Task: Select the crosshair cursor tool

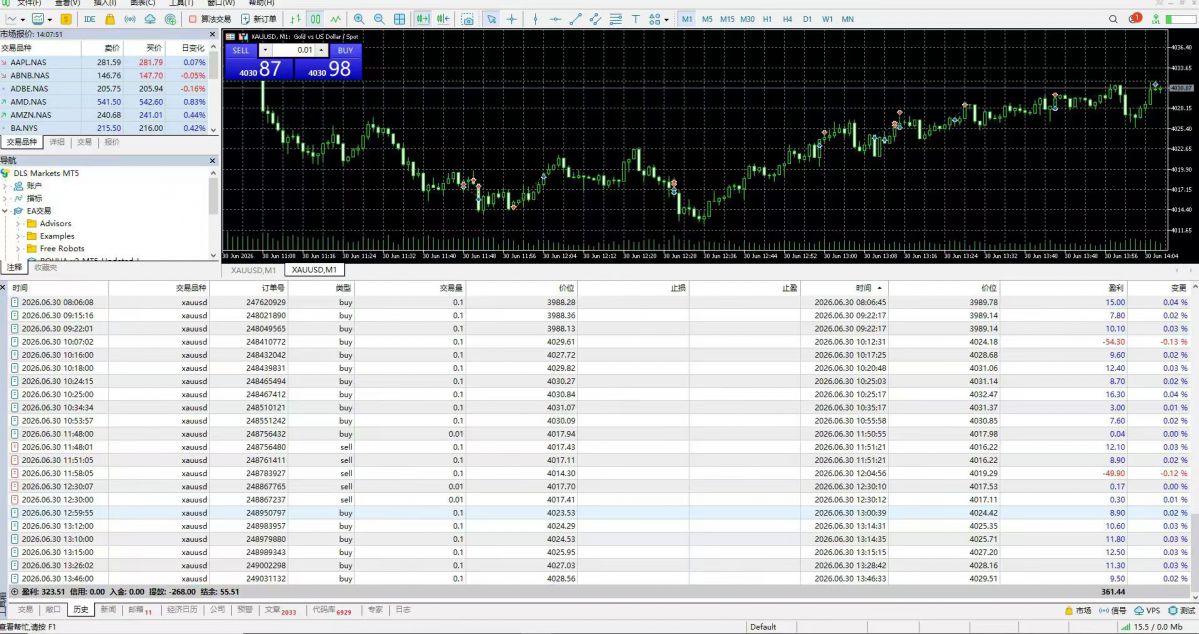Action: (x=512, y=19)
